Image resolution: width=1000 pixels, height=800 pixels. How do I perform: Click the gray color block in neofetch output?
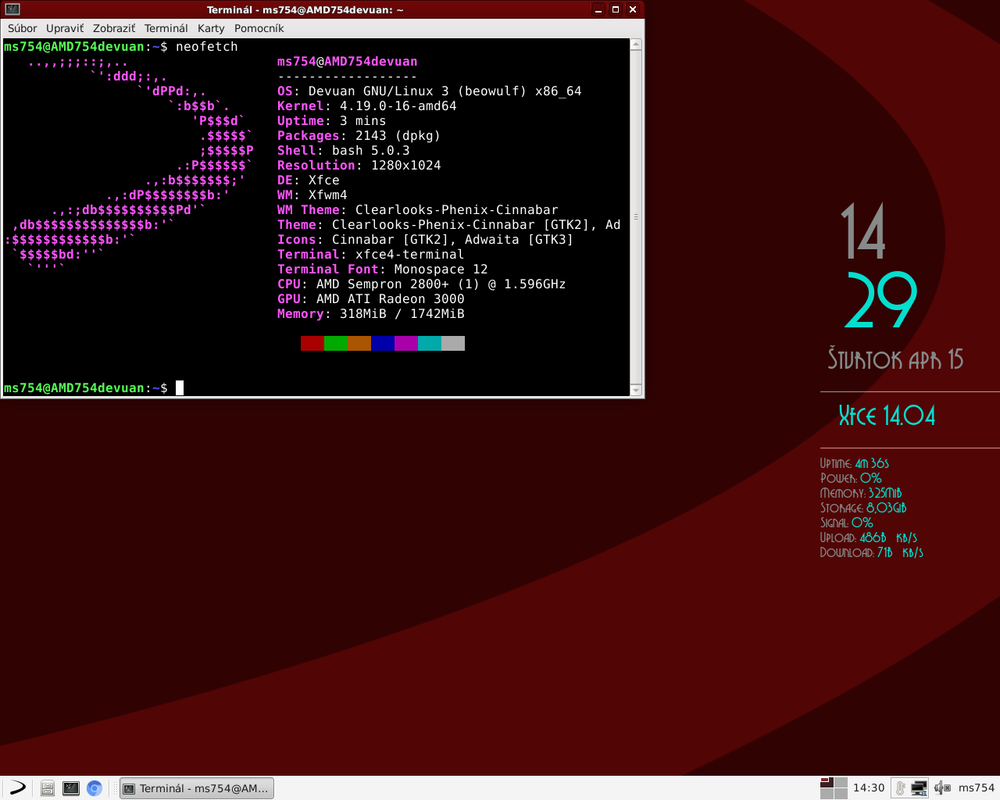[x=453, y=343]
